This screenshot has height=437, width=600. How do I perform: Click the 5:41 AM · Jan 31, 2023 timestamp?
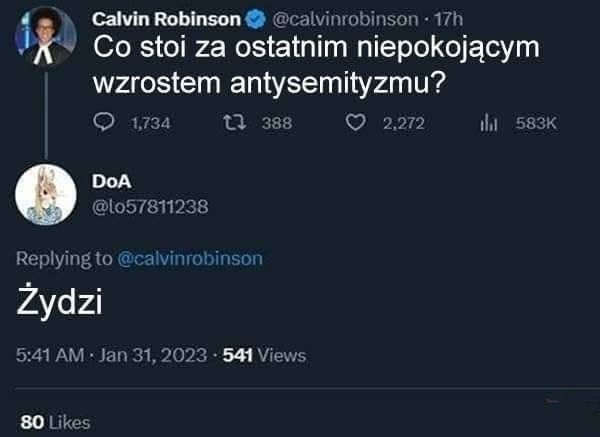113,355
